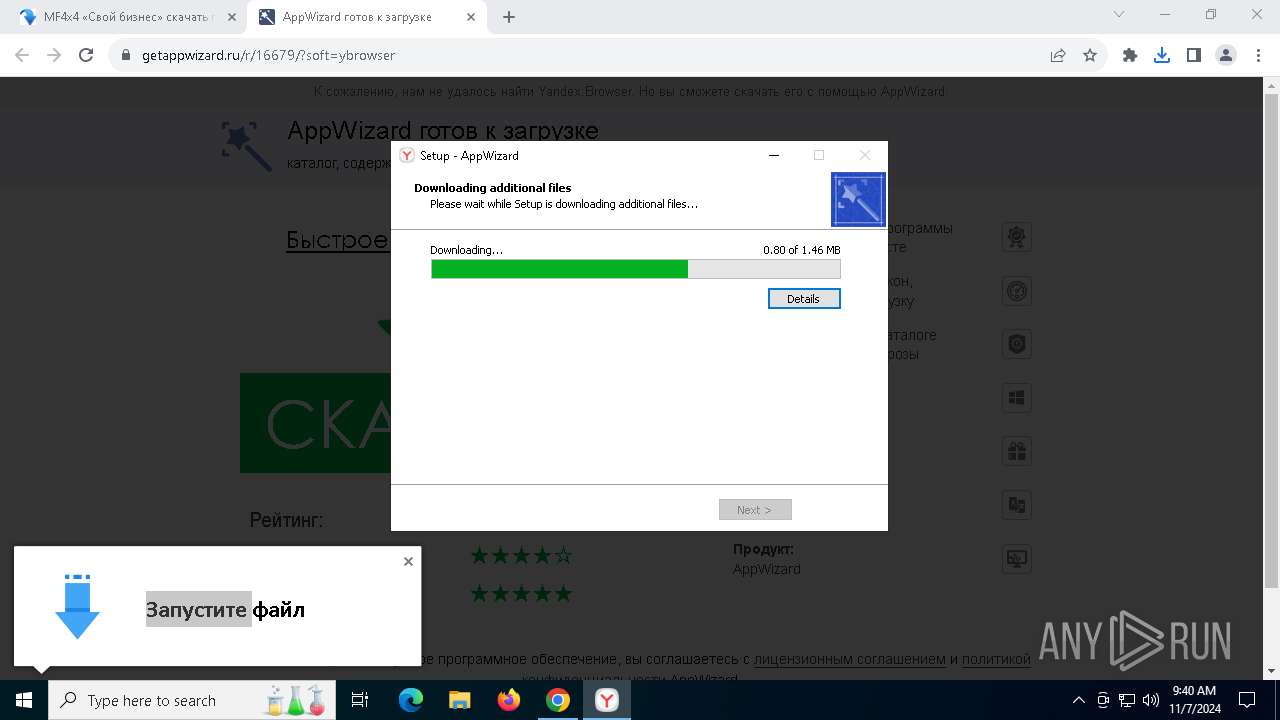Click the share page icon

click(x=1058, y=55)
